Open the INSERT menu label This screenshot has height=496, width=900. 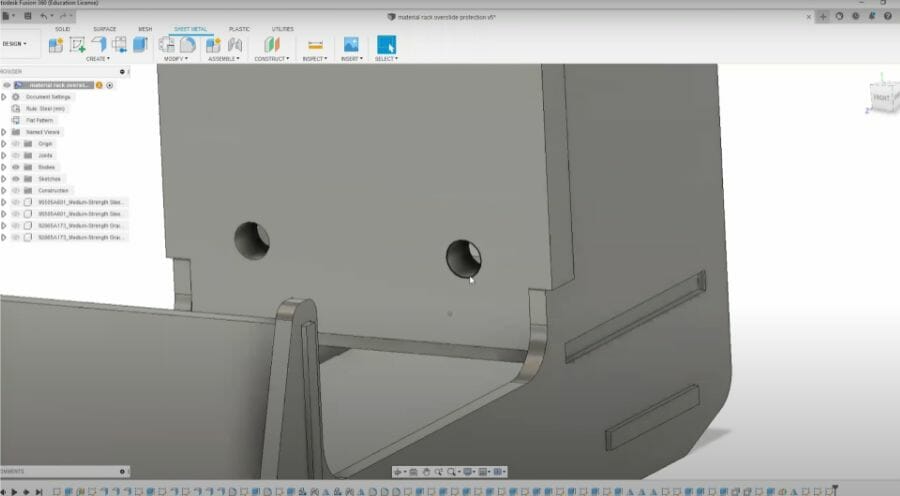352,59
